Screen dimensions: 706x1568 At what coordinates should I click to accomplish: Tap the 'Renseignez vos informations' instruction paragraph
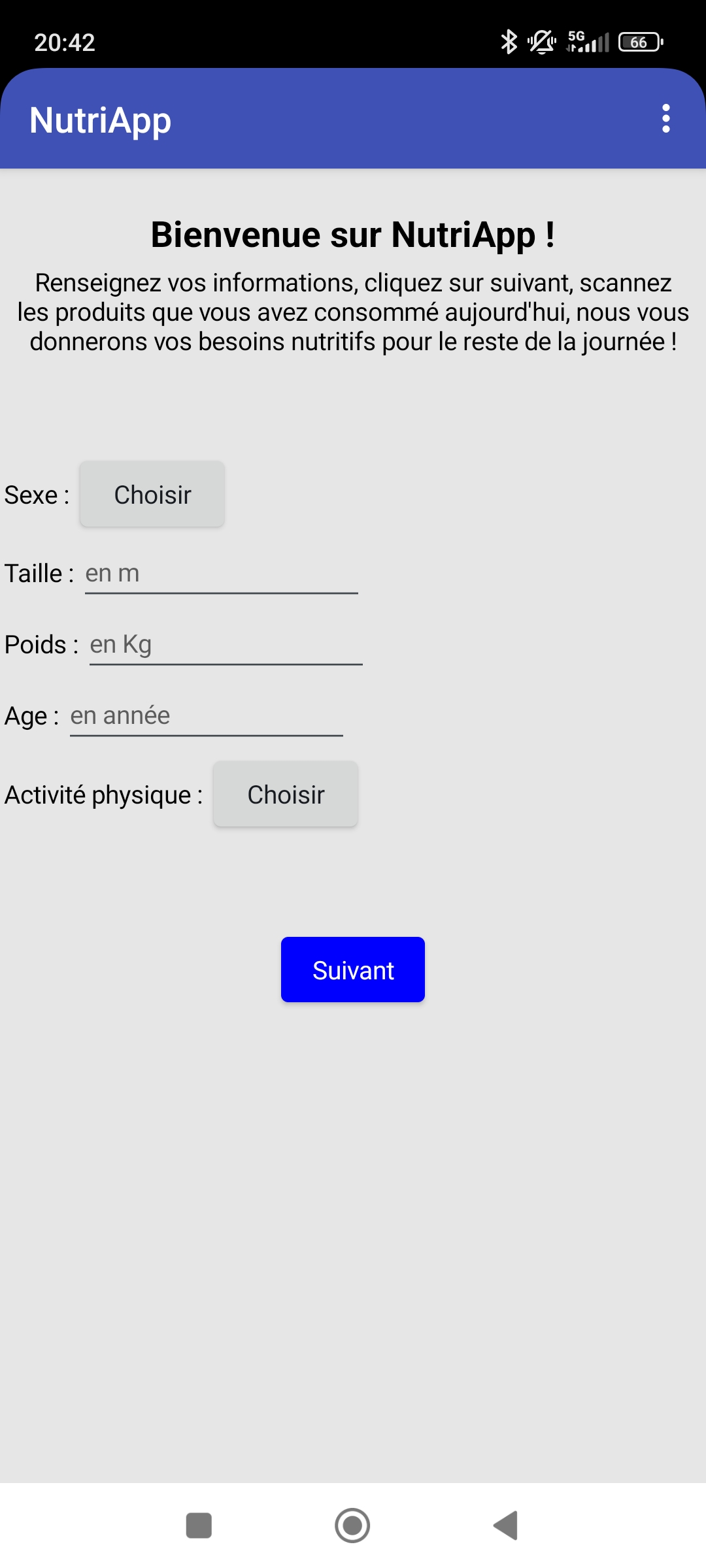click(x=353, y=312)
